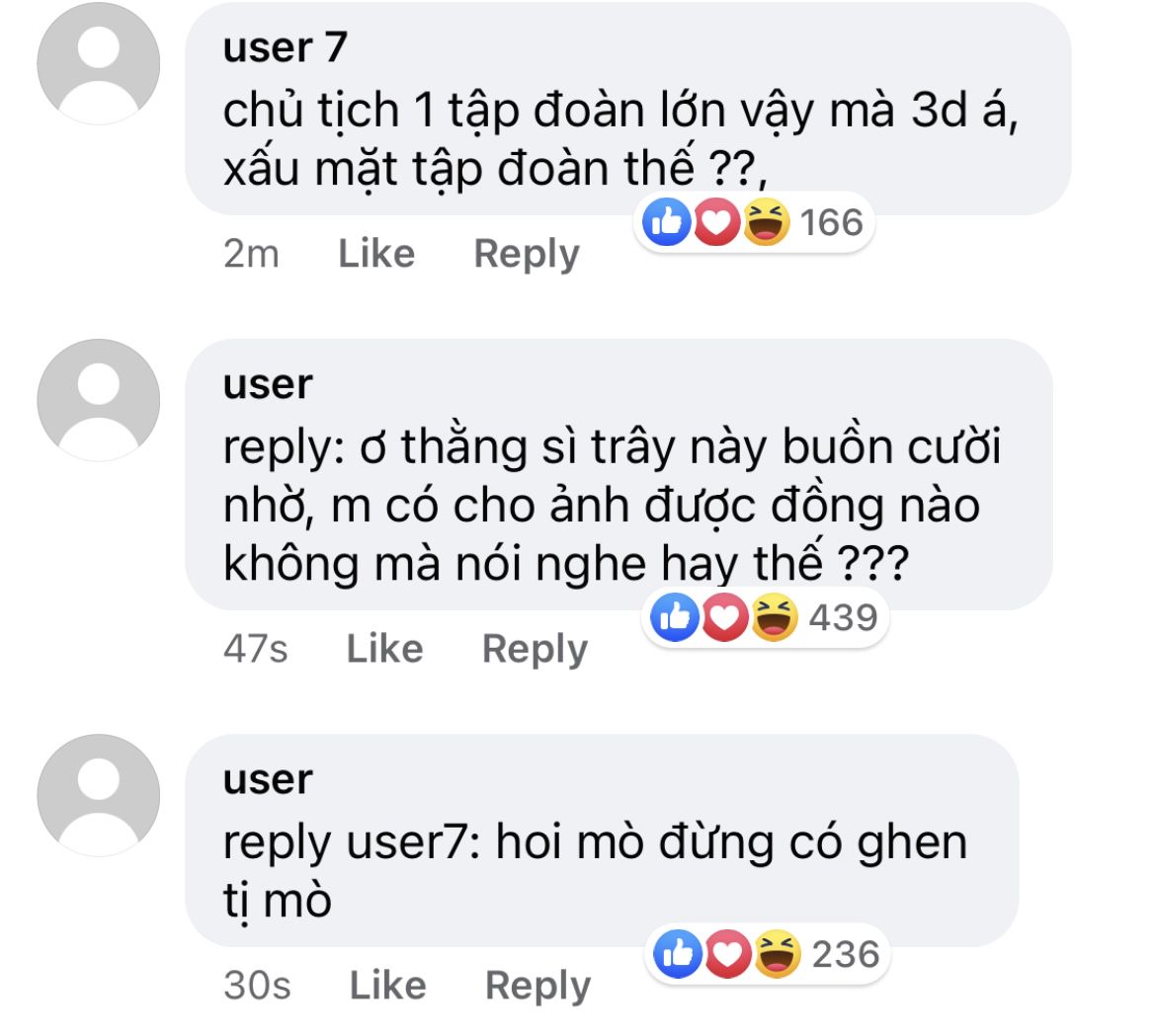Screen dimensions: 1156x1036
Task: Click the thumbs-up reaction icon with the 236 count
Action: [x=678, y=953]
